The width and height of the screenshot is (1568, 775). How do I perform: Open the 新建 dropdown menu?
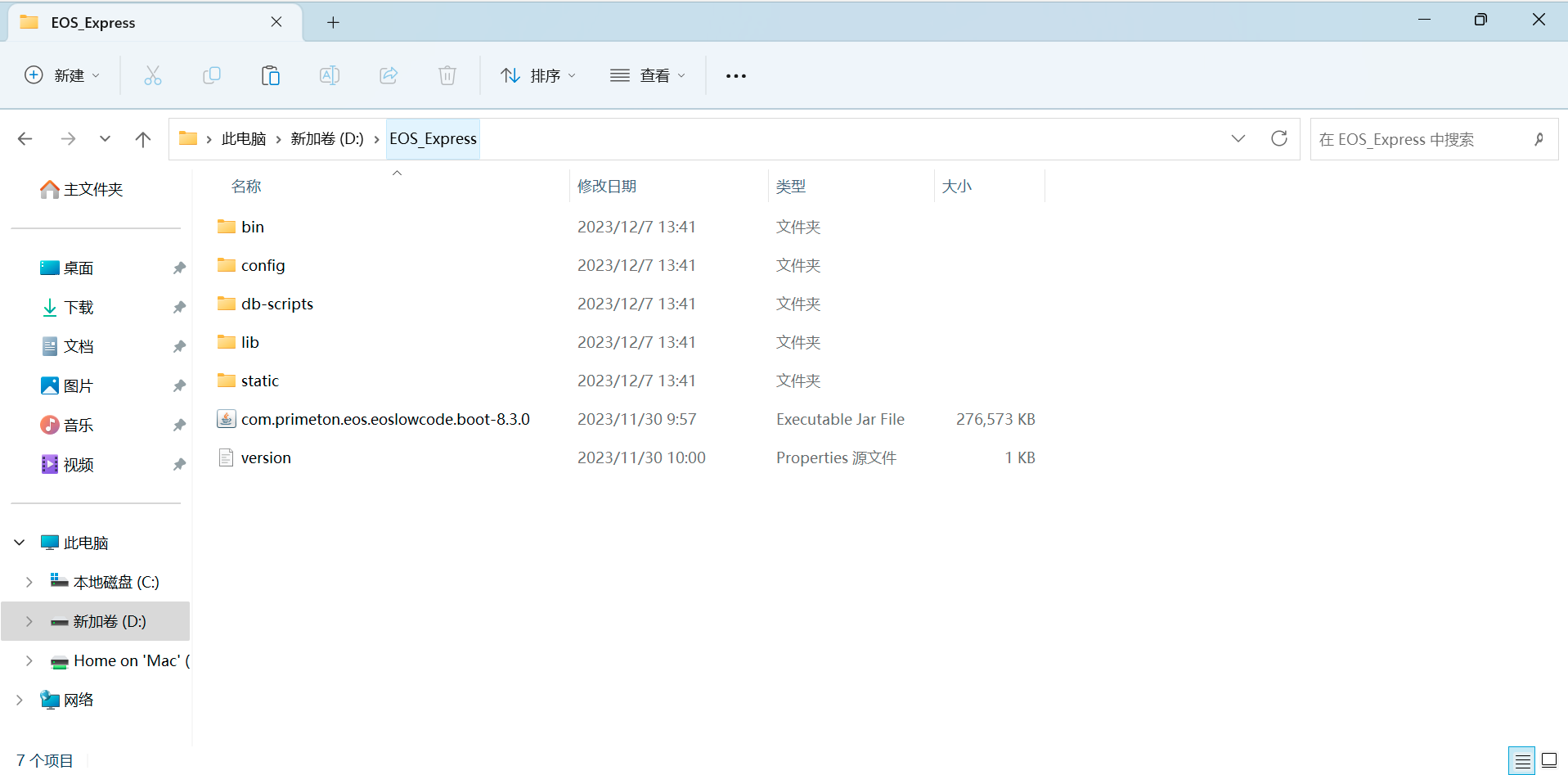pyautogui.click(x=61, y=75)
